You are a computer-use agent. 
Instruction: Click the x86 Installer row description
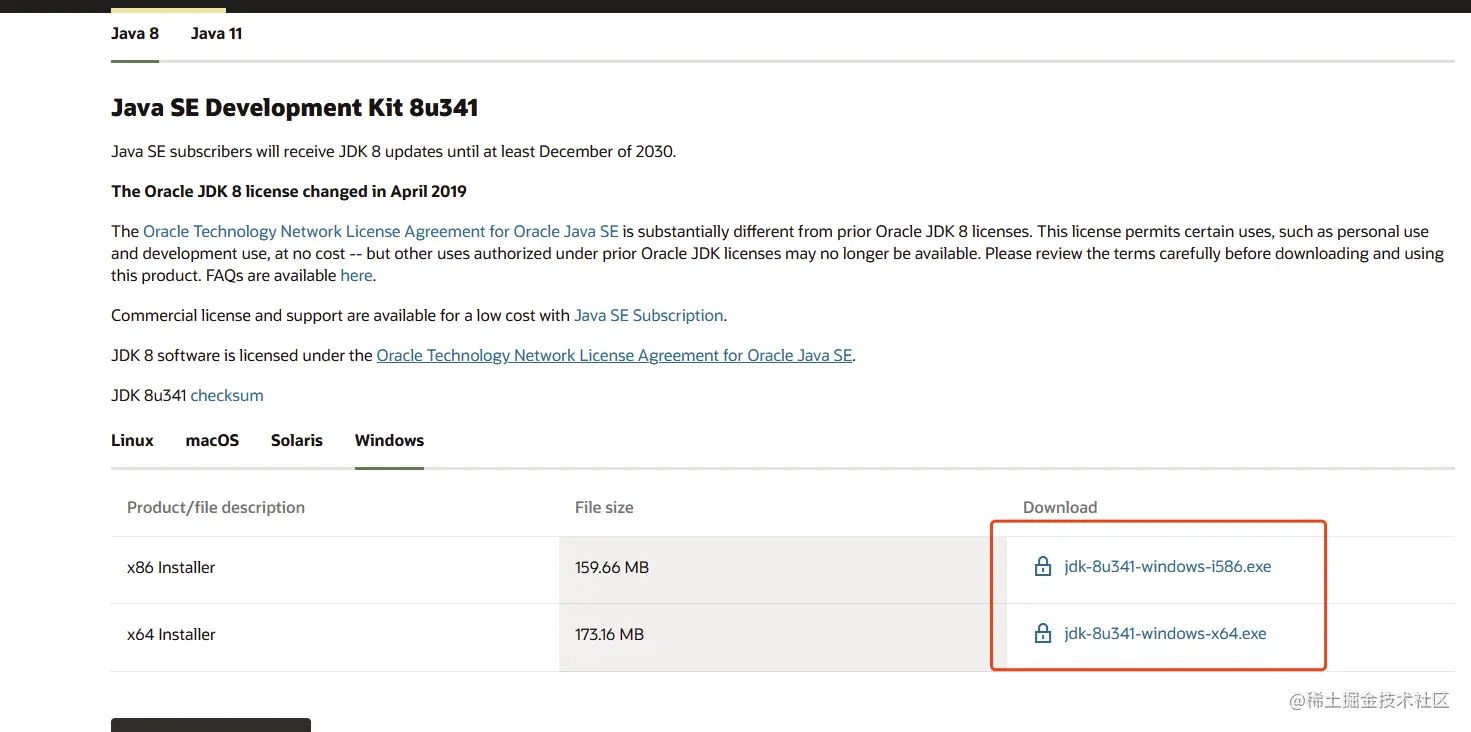coord(171,567)
